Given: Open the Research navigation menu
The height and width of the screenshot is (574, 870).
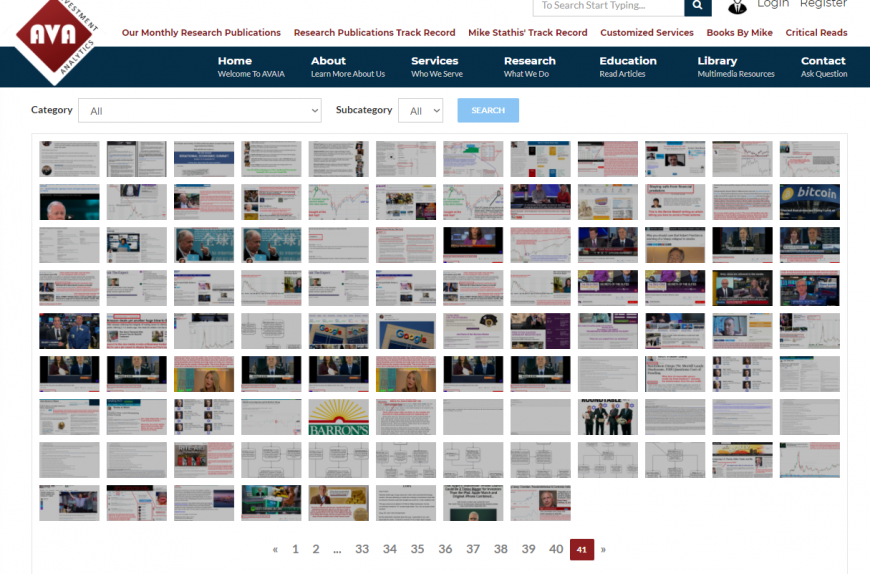Looking at the screenshot, I should [x=529, y=66].
